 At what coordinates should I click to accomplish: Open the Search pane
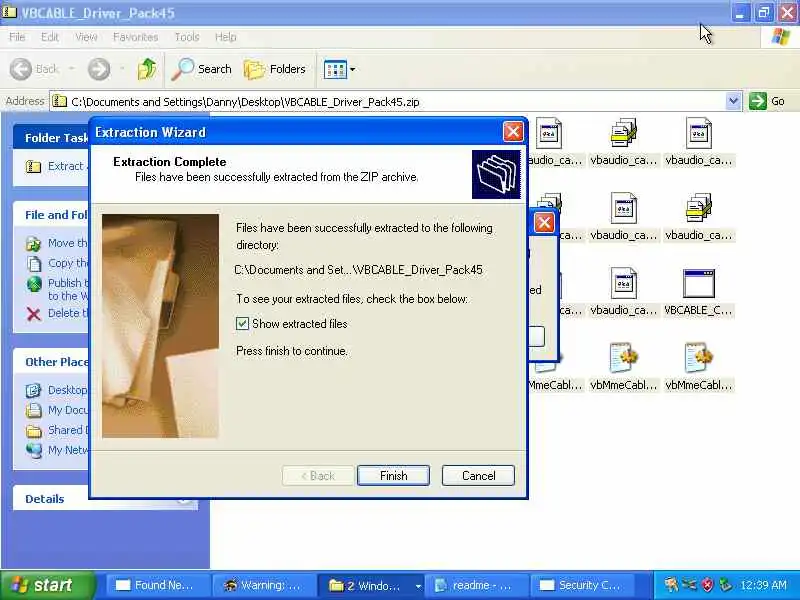click(x=202, y=69)
